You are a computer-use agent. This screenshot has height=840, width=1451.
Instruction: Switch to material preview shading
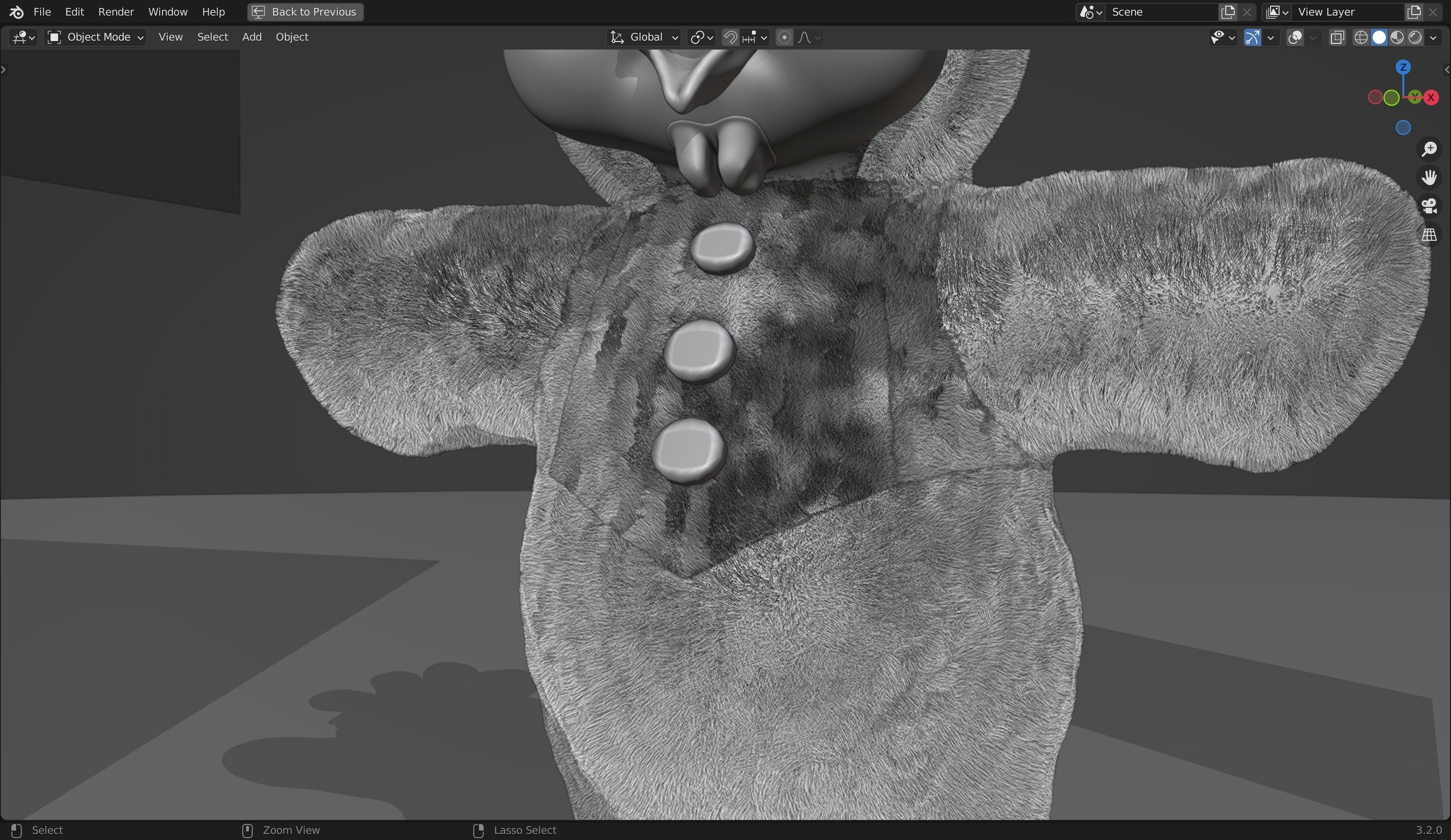coord(1398,37)
